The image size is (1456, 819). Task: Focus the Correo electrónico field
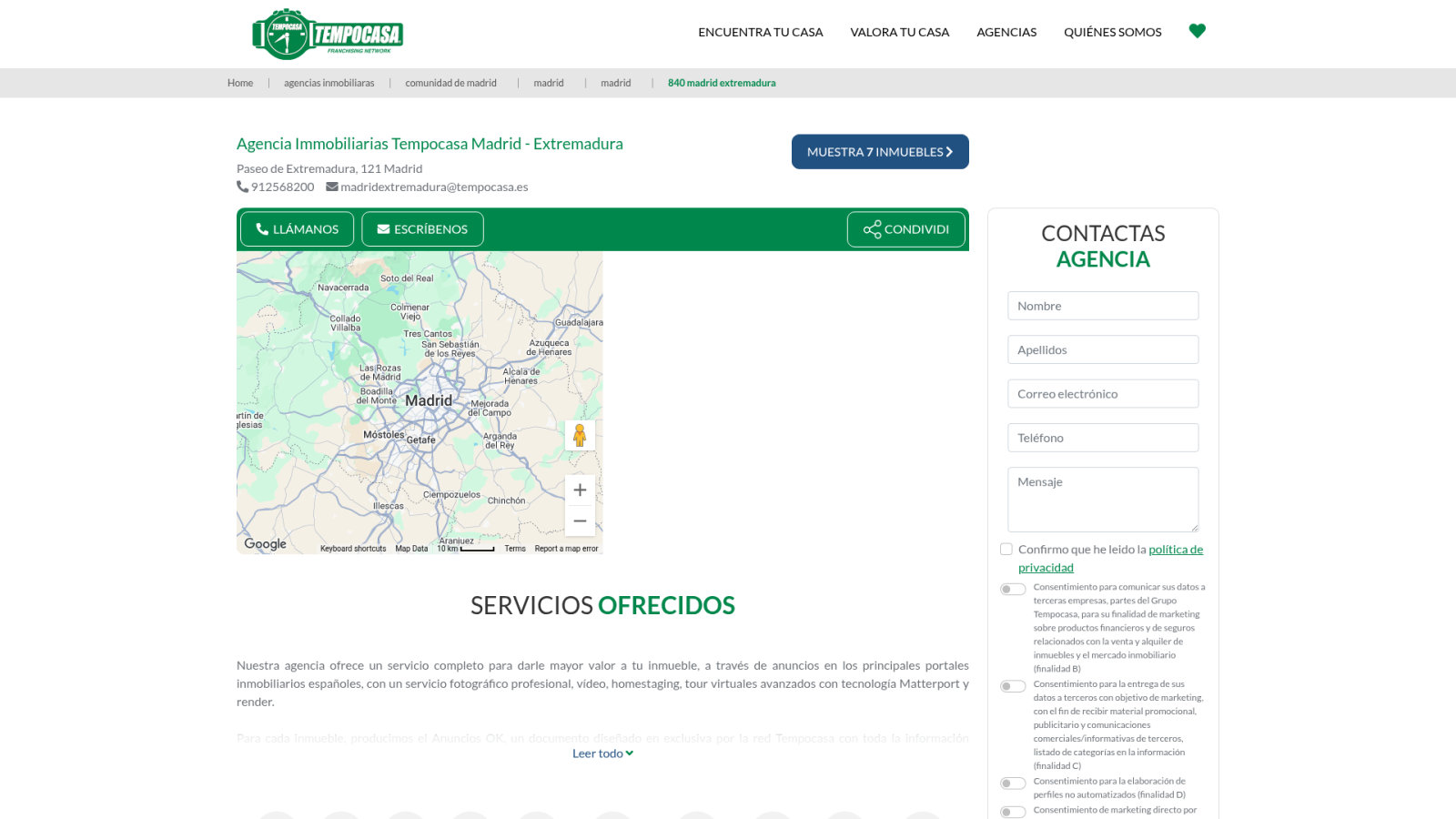pyautogui.click(x=1103, y=394)
